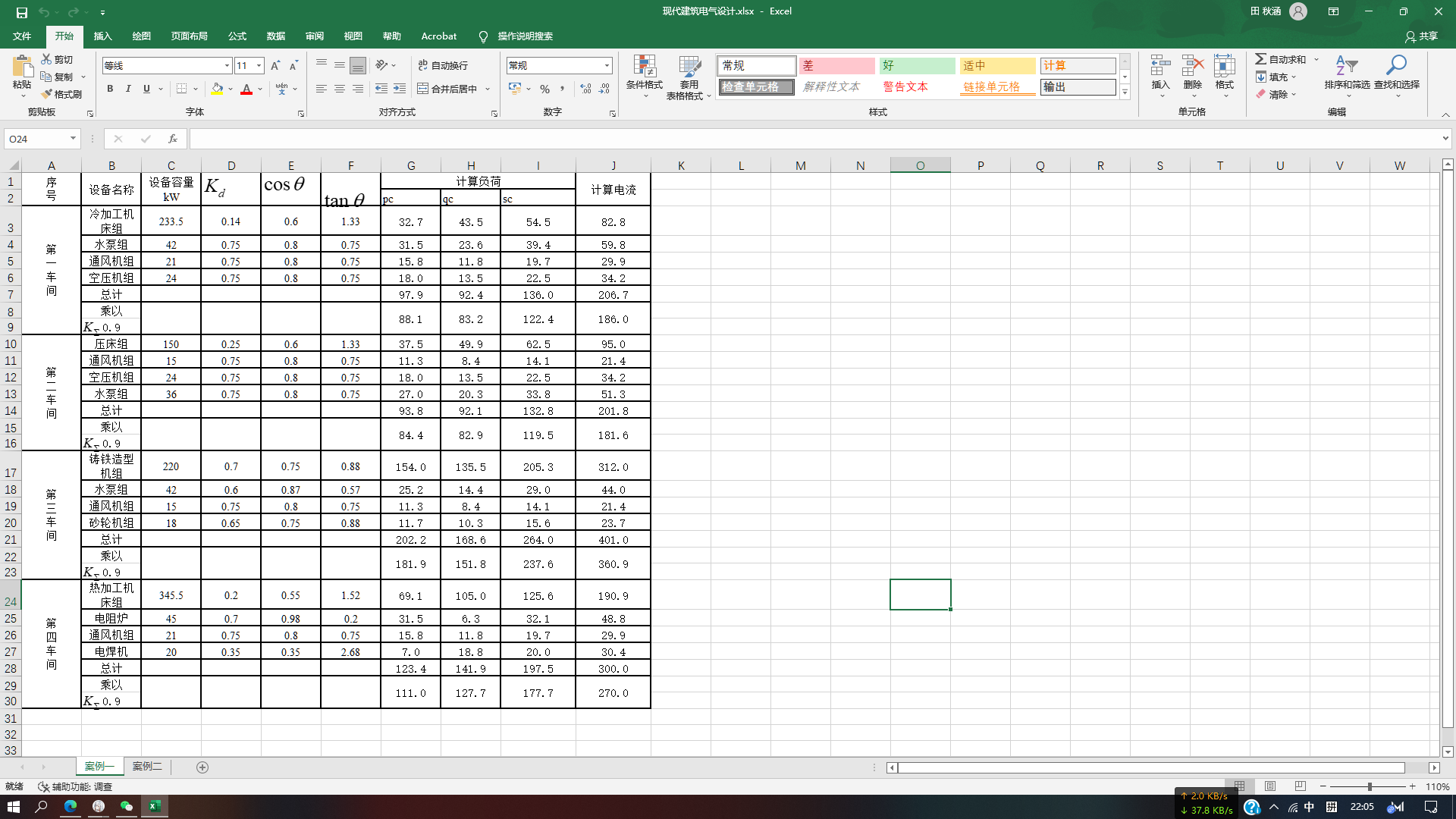
Task: Toggle wrap text (自动换行)
Action: tap(443, 65)
